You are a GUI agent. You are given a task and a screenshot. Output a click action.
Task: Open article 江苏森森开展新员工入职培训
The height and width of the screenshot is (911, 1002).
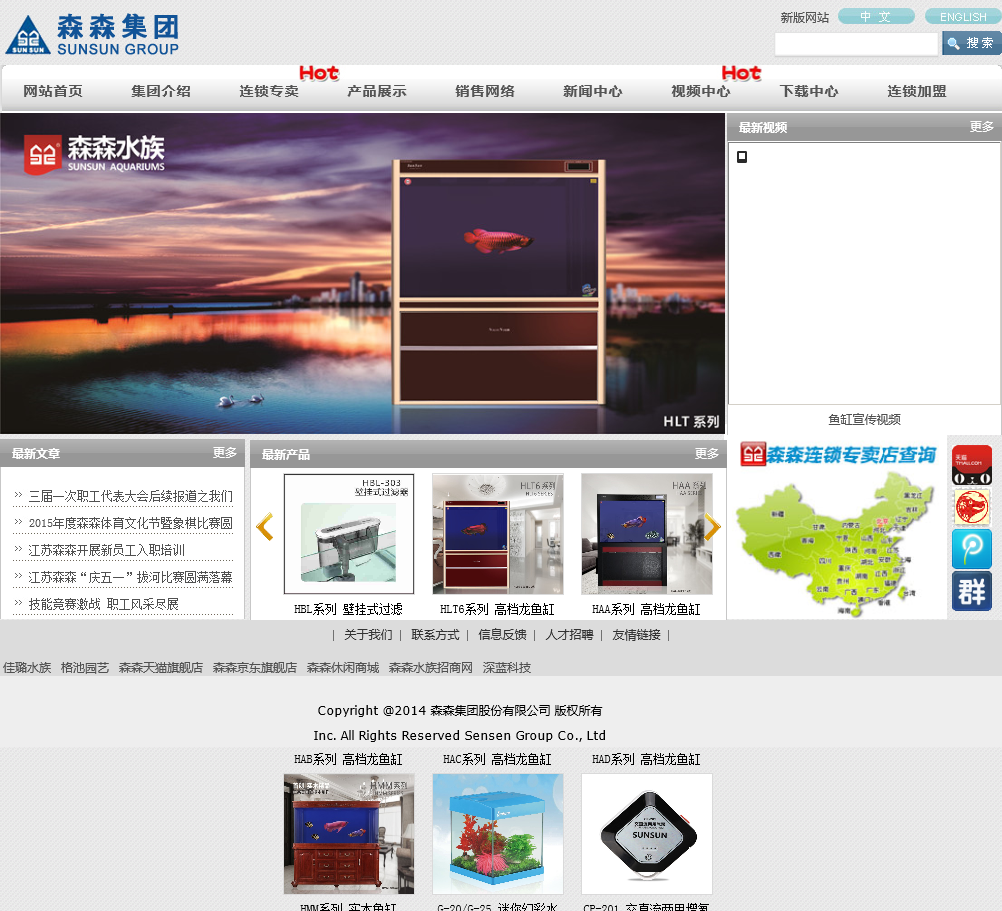tap(107, 550)
